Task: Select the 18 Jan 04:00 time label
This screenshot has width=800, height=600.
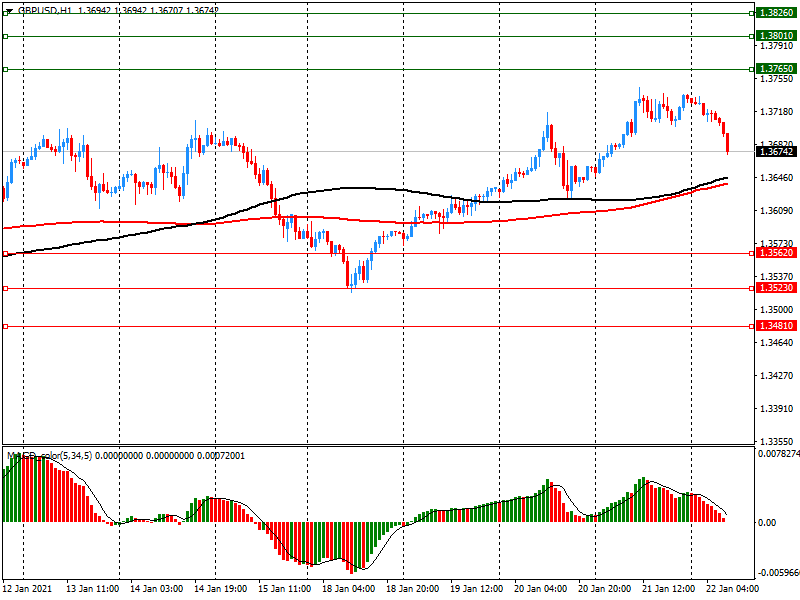Action: (x=350, y=590)
